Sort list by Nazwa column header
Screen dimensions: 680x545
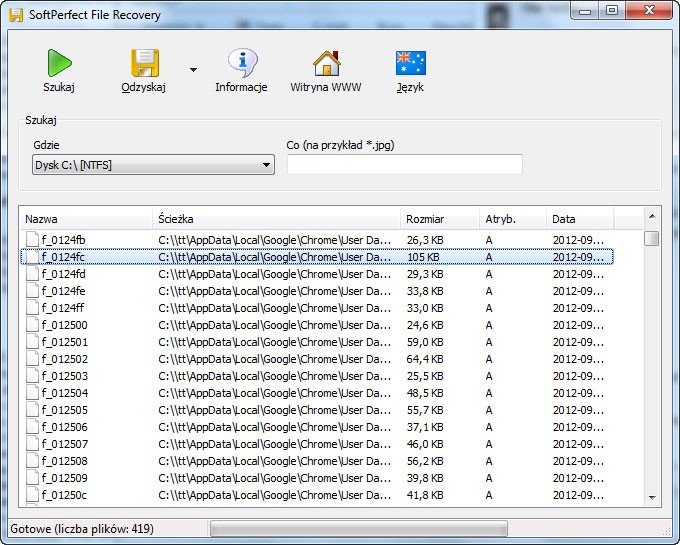point(85,219)
